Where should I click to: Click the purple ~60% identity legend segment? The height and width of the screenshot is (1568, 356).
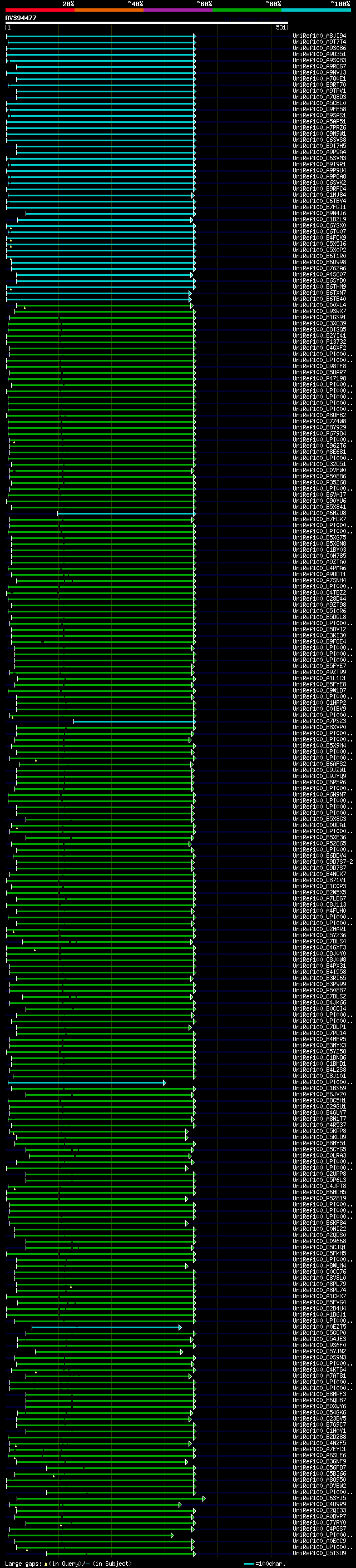tap(179, 10)
